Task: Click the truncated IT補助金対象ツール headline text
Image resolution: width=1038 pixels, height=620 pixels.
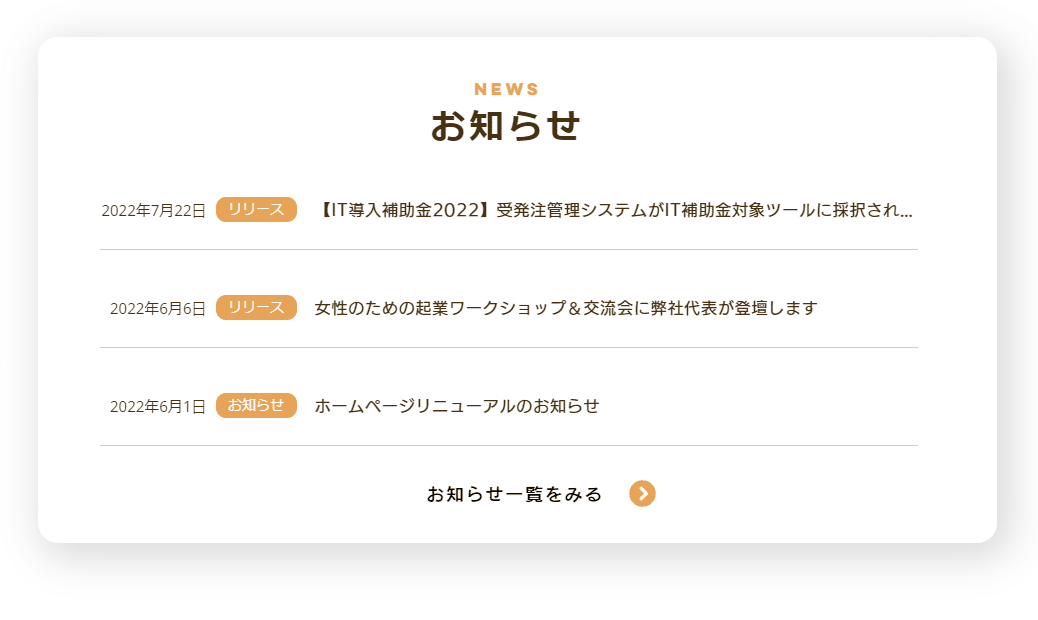Action: point(617,210)
